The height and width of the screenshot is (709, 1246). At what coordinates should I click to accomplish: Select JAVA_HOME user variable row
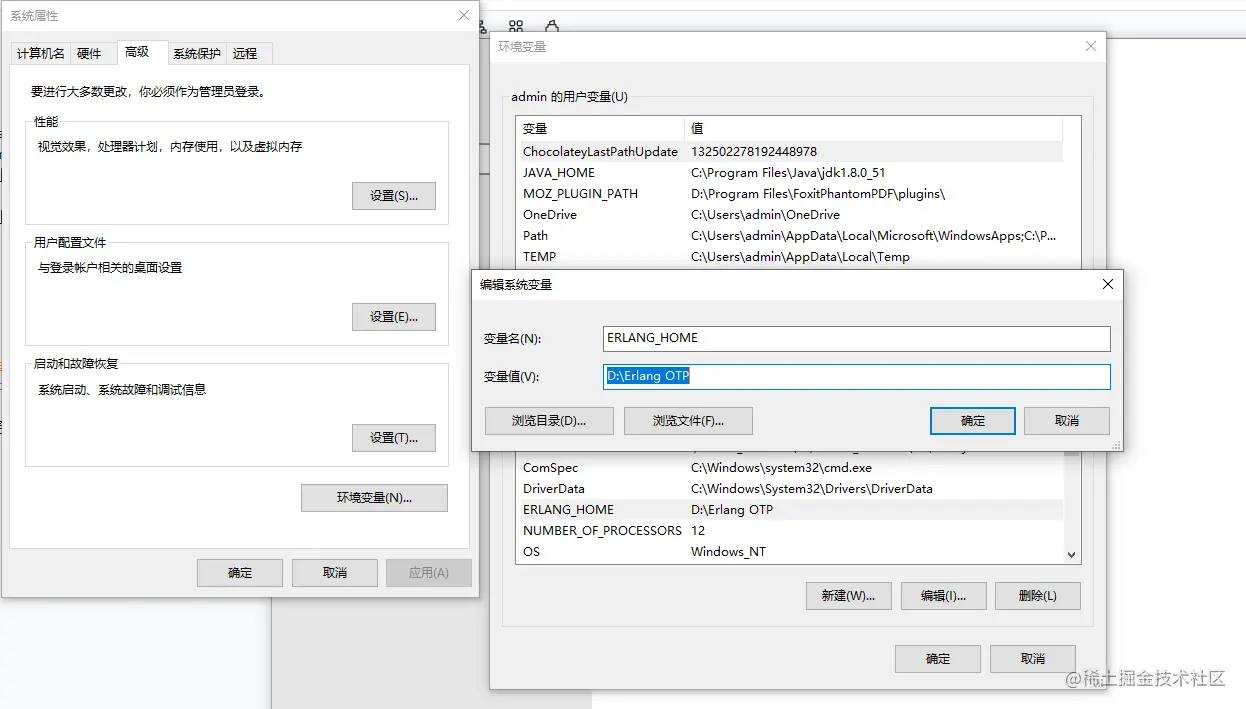pyautogui.click(x=790, y=173)
